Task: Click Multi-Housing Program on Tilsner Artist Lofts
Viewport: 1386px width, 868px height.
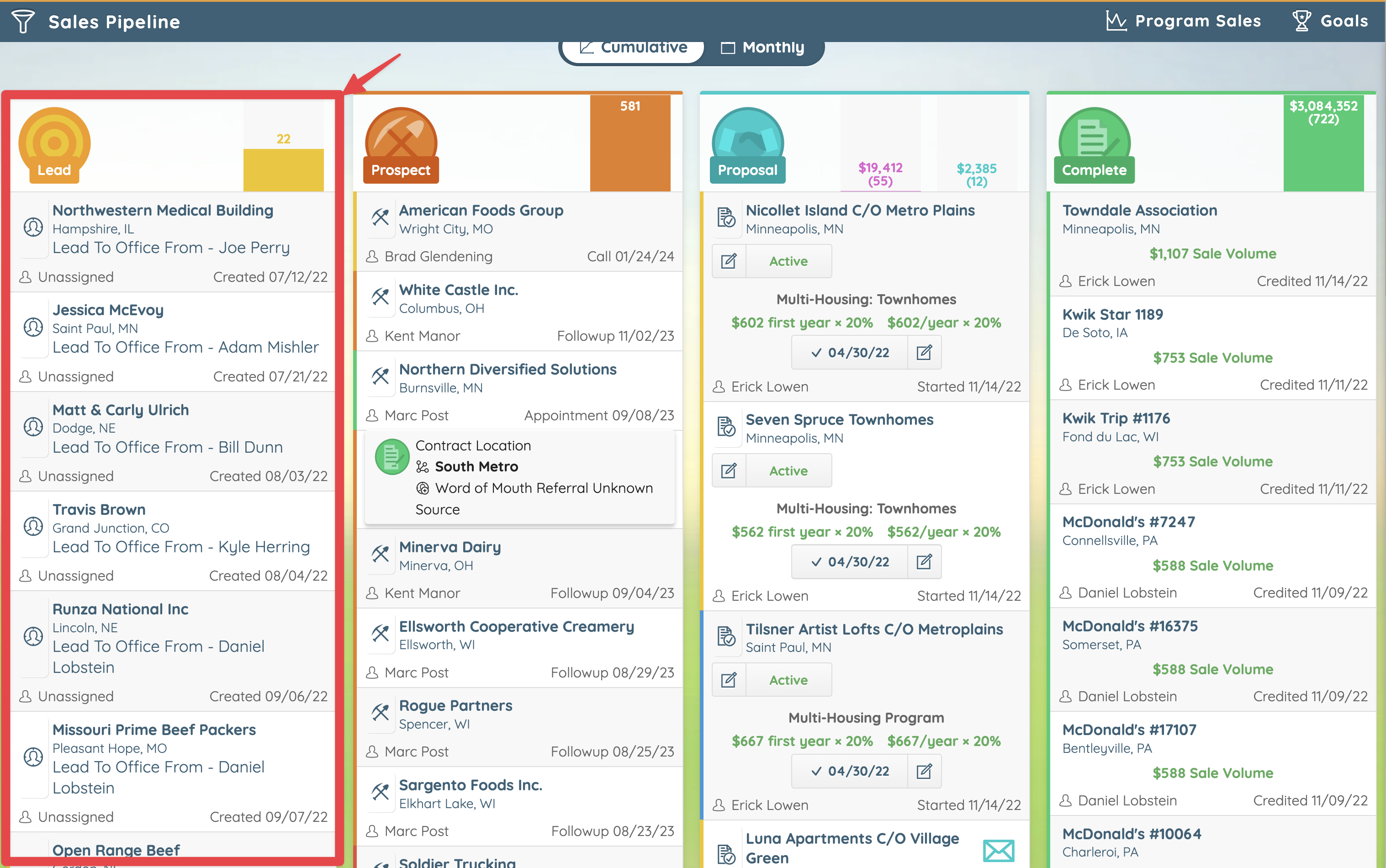Action: [866, 718]
